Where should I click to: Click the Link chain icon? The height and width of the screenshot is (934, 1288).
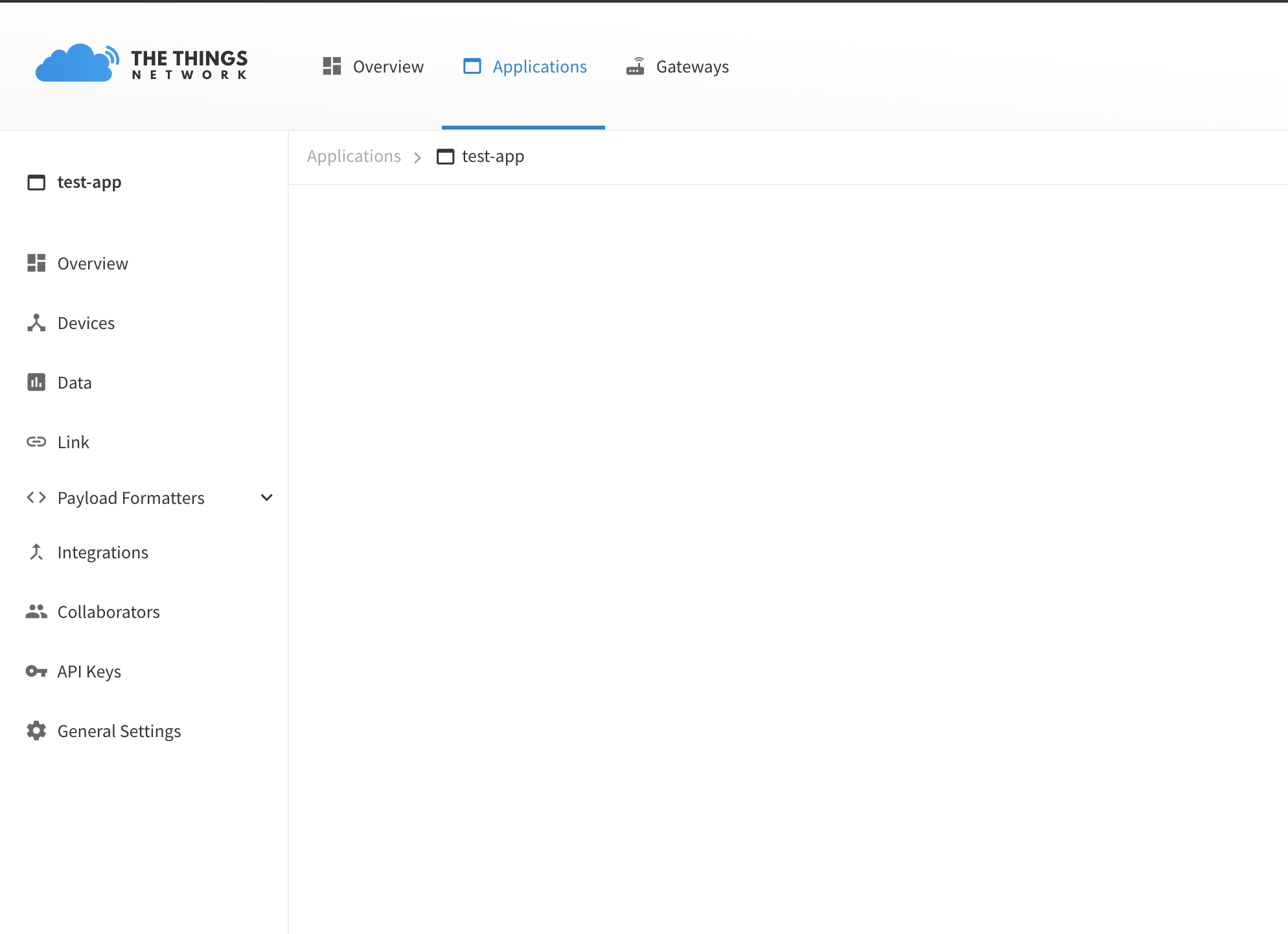click(36, 442)
